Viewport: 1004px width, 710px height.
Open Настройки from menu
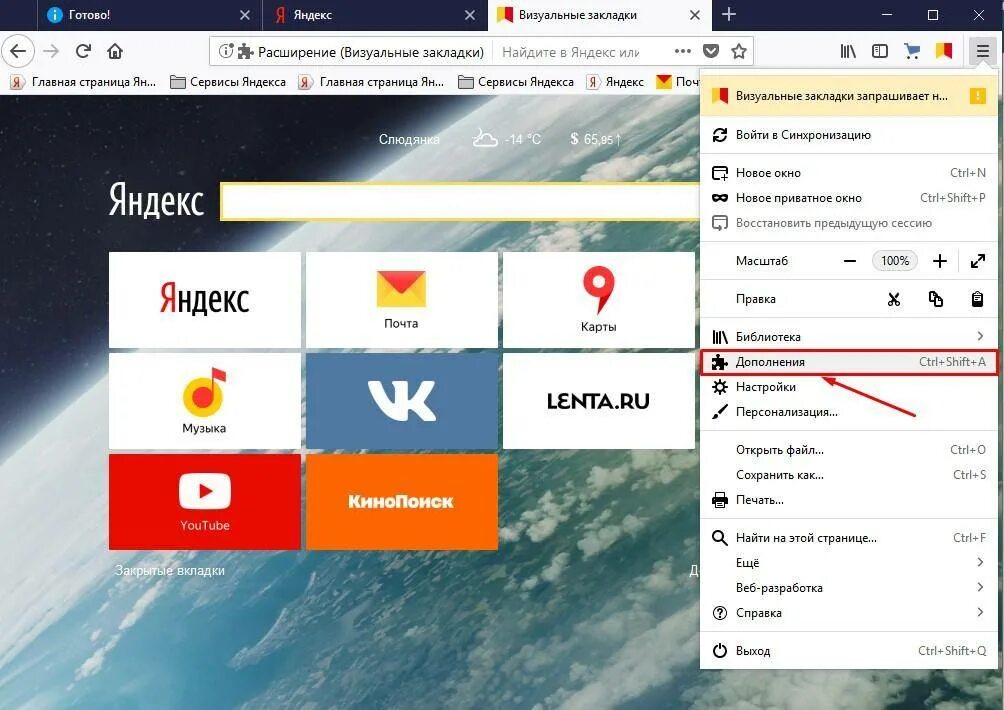[x=849, y=387]
